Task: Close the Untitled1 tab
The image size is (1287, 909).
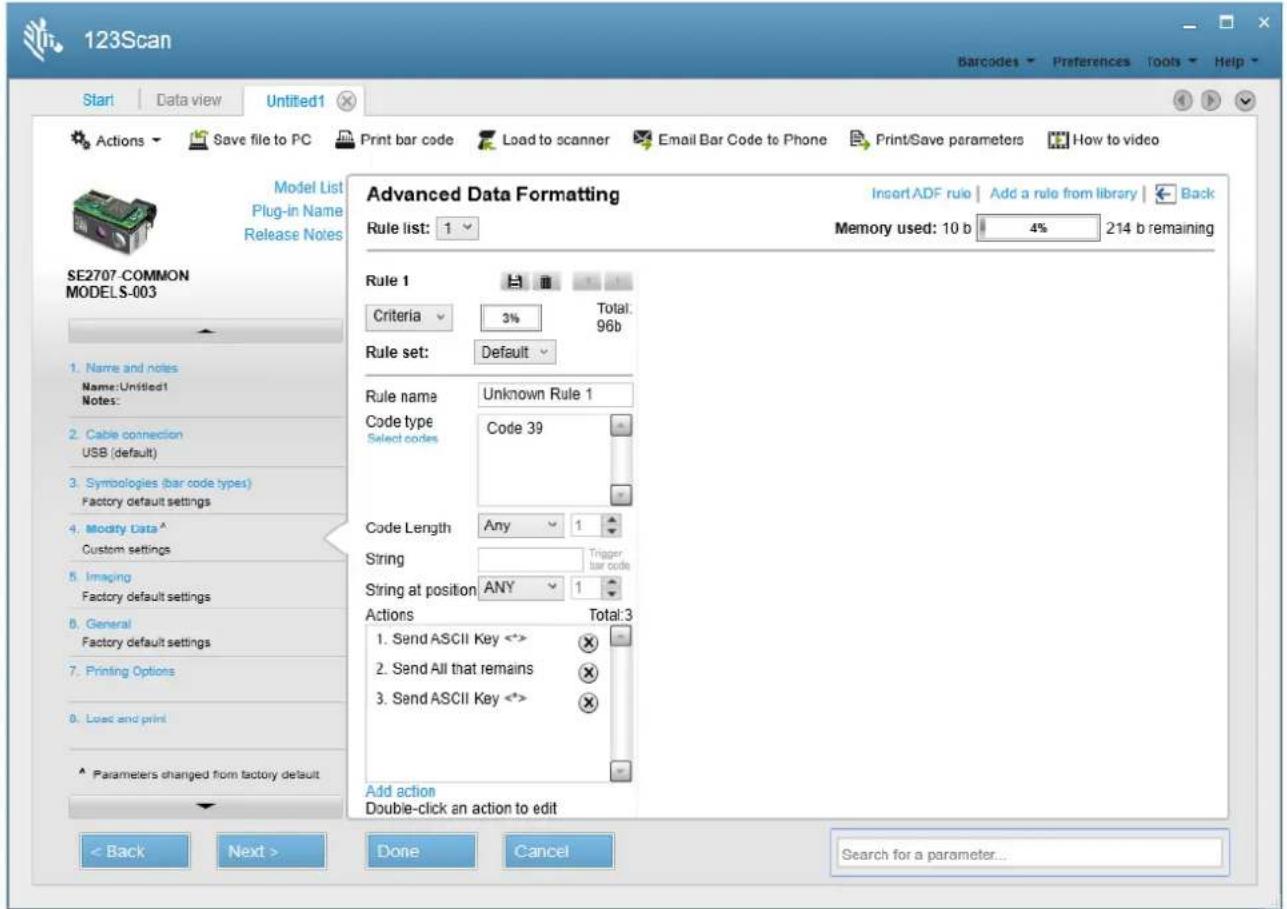Action: click(x=346, y=101)
